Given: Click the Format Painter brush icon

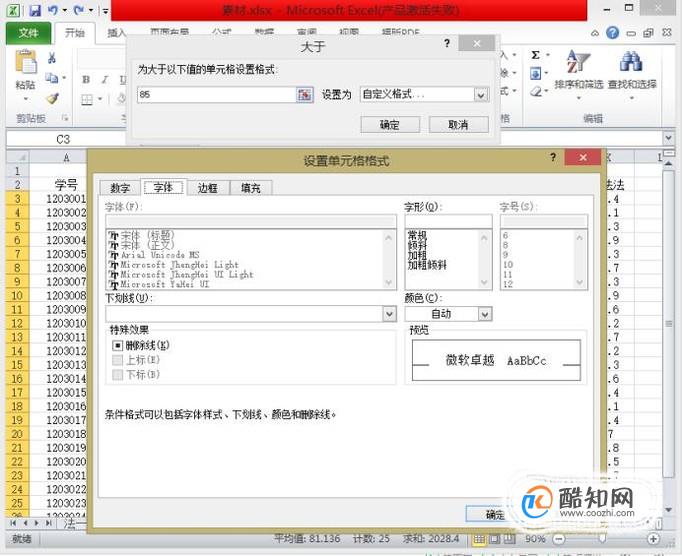Looking at the screenshot, I should tap(52, 99).
